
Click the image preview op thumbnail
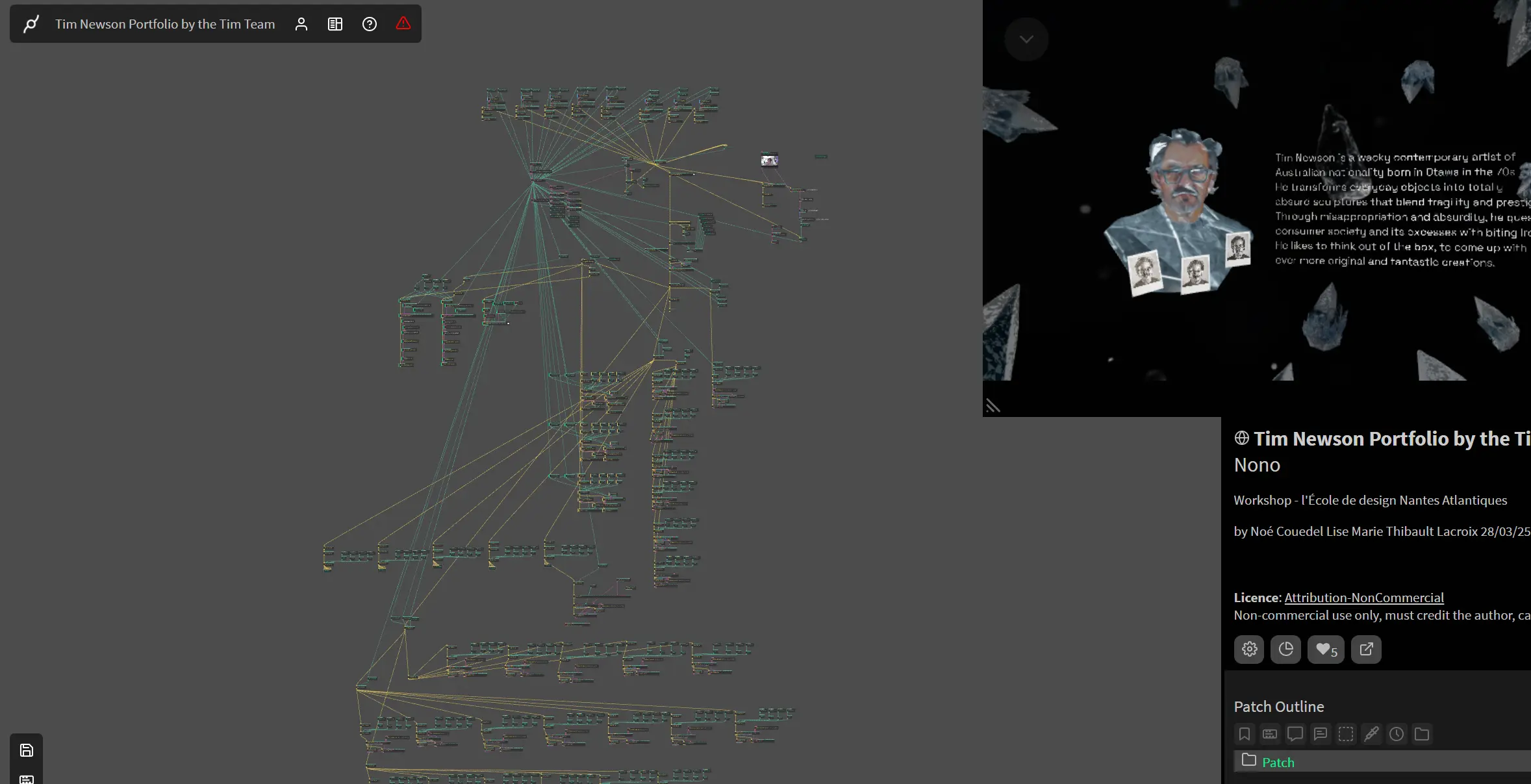pos(770,160)
